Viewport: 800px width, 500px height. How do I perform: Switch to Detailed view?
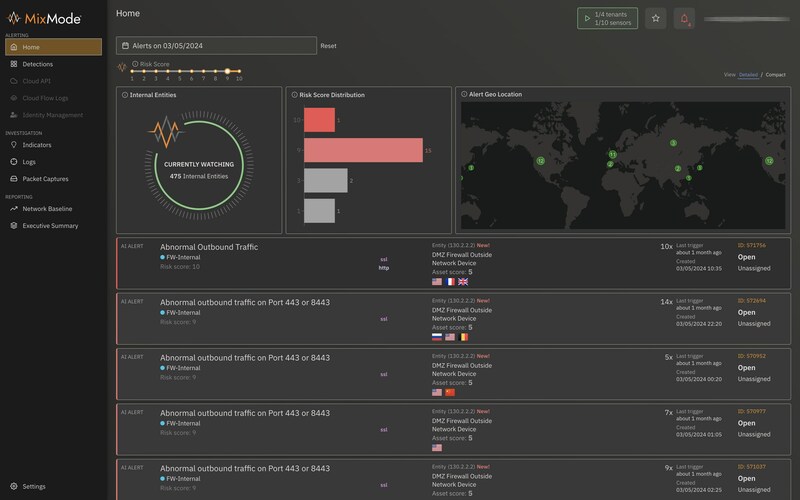[748, 74]
